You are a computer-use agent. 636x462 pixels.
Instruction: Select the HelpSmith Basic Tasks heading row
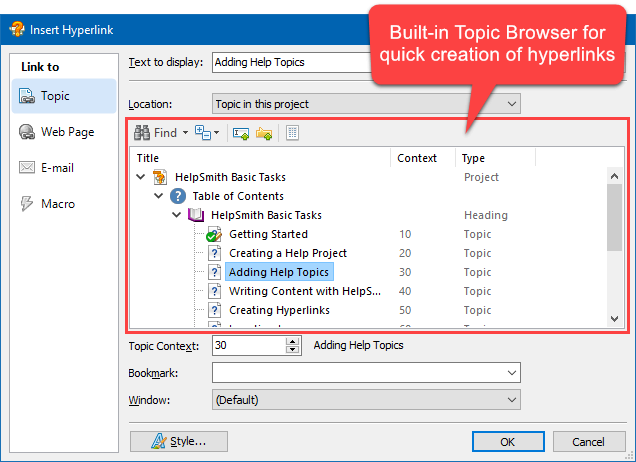click(266, 215)
